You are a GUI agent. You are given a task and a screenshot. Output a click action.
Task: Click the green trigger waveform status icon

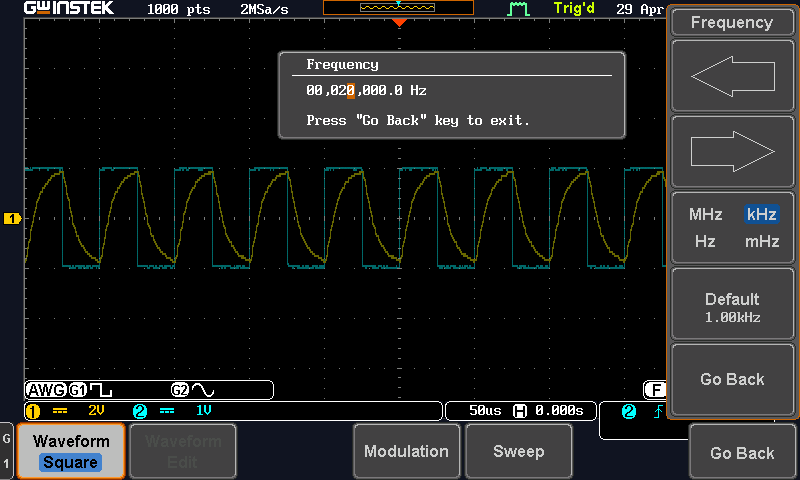[518, 9]
